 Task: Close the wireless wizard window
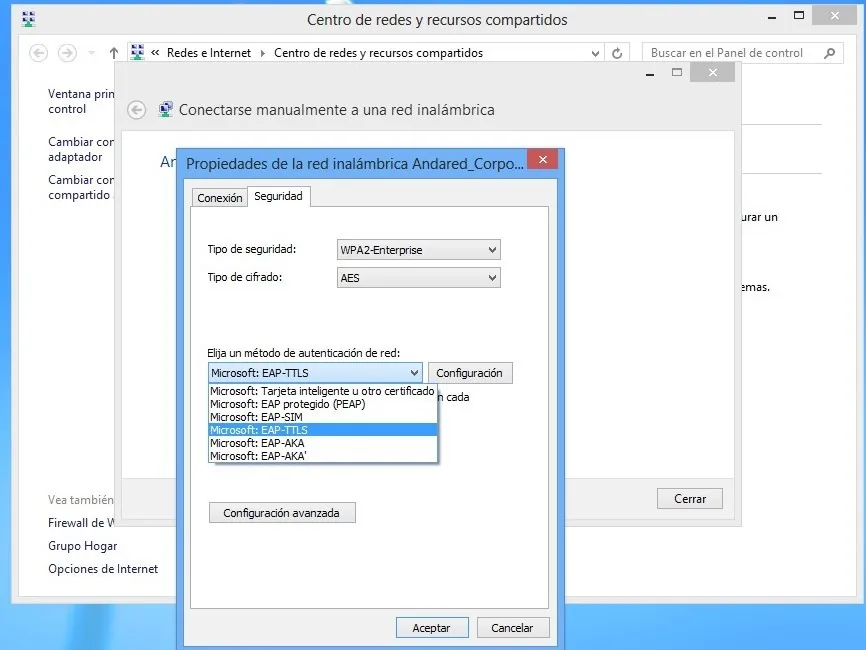coord(712,72)
